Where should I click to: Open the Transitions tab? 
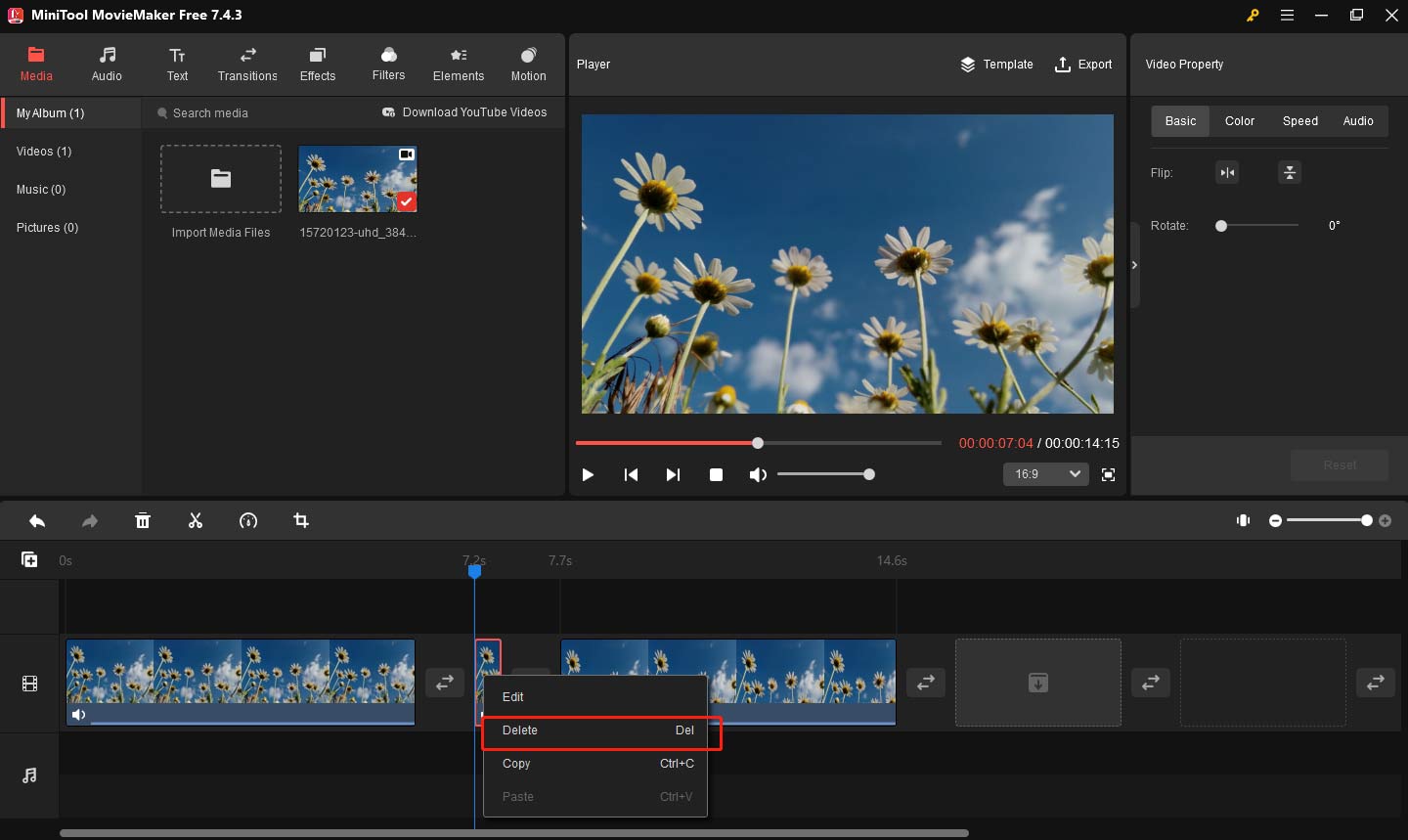[247, 64]
